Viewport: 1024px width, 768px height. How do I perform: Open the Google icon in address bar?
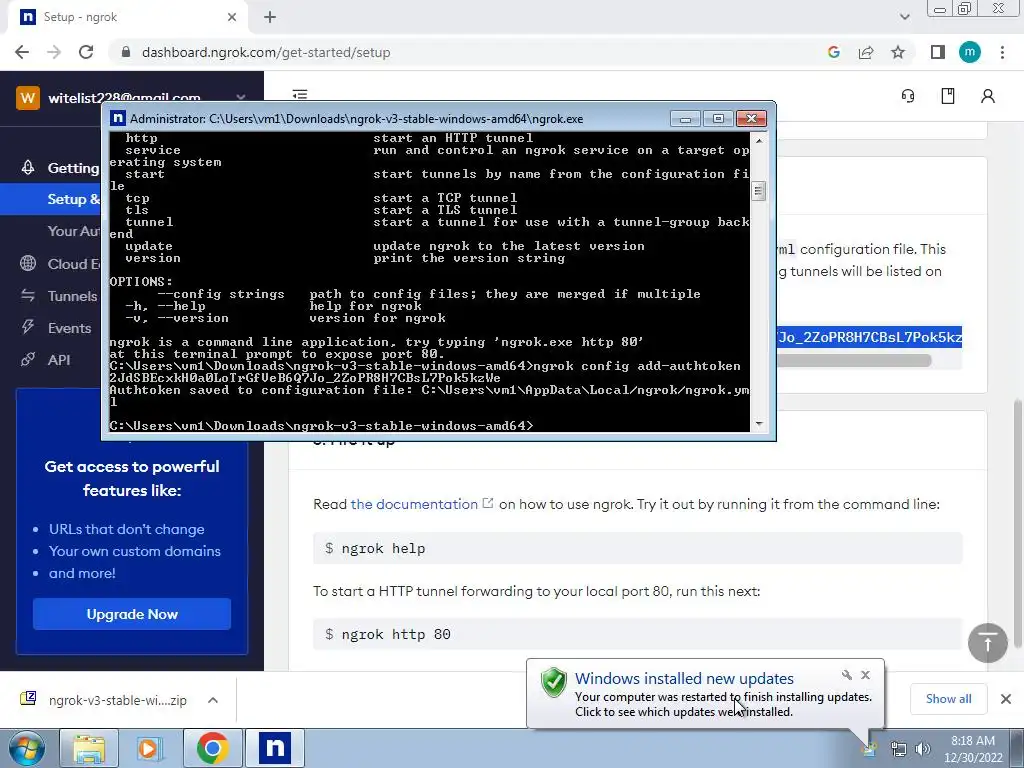833,52
